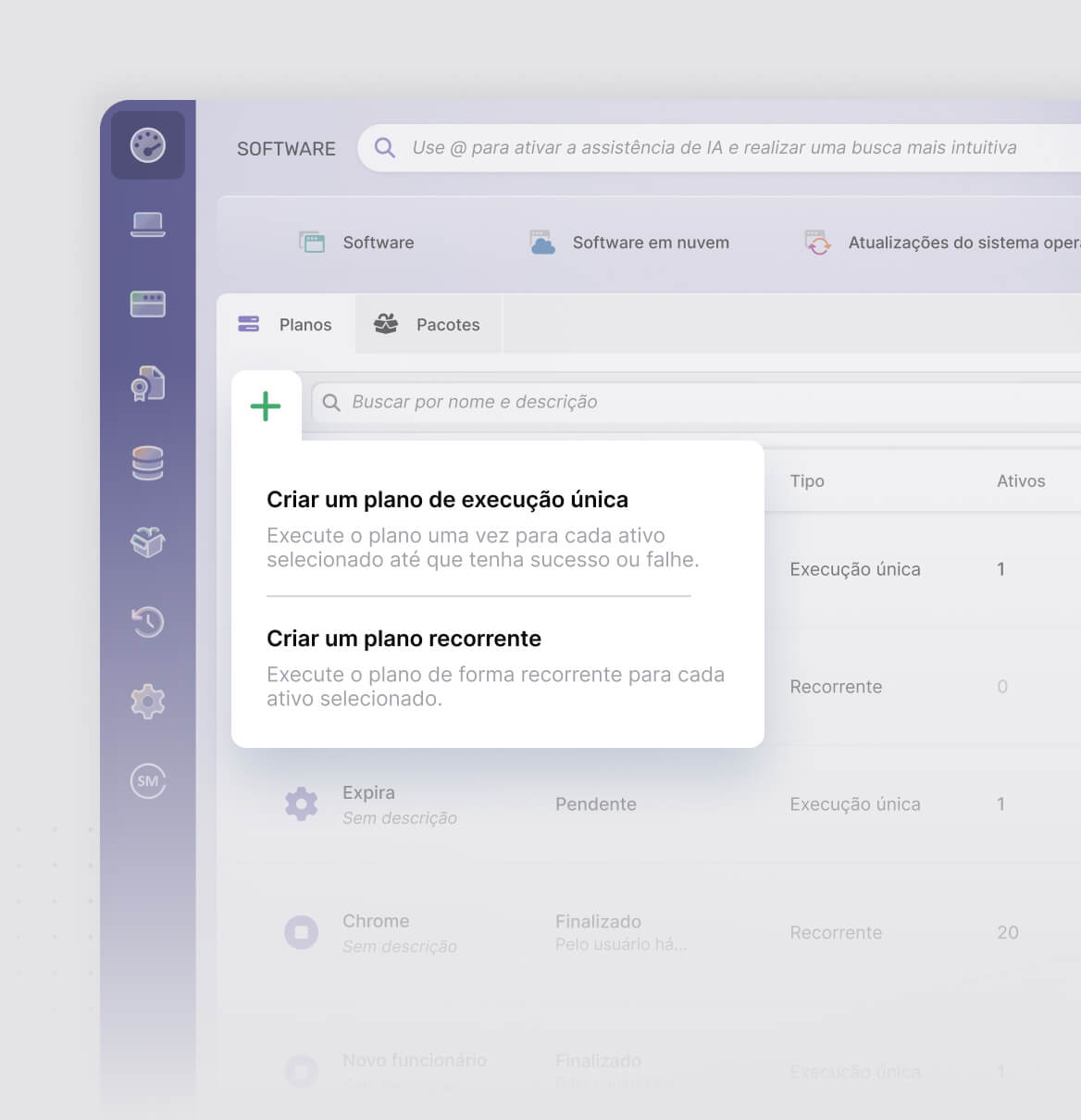
Task: Focus the AI assistance search bar
Action: 714,148
